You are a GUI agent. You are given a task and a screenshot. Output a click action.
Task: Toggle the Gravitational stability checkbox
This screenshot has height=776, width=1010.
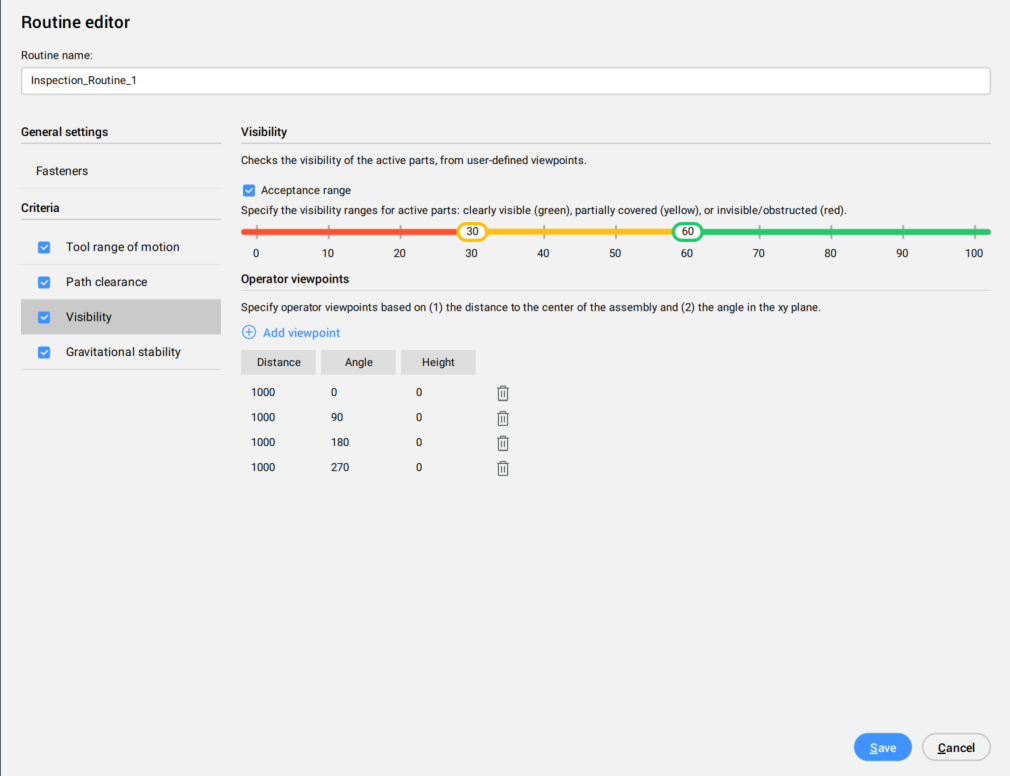pyautogui.click(x=44, y=352)
